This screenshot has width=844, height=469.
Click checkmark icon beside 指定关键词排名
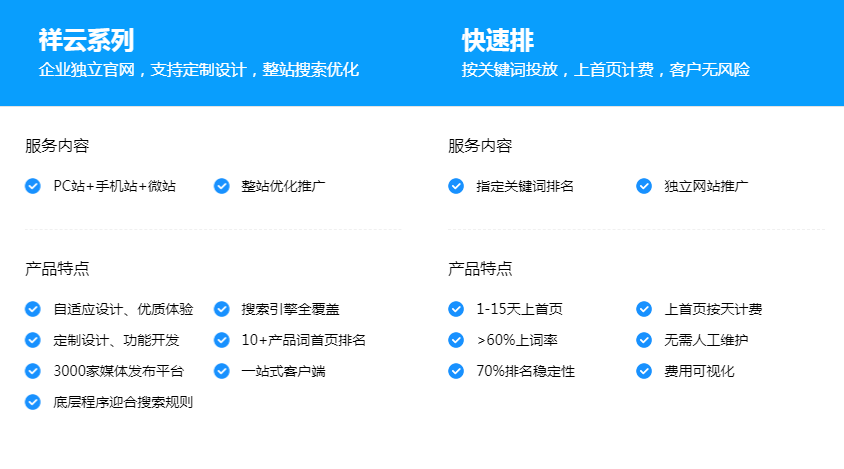click(x=456, y=186)
